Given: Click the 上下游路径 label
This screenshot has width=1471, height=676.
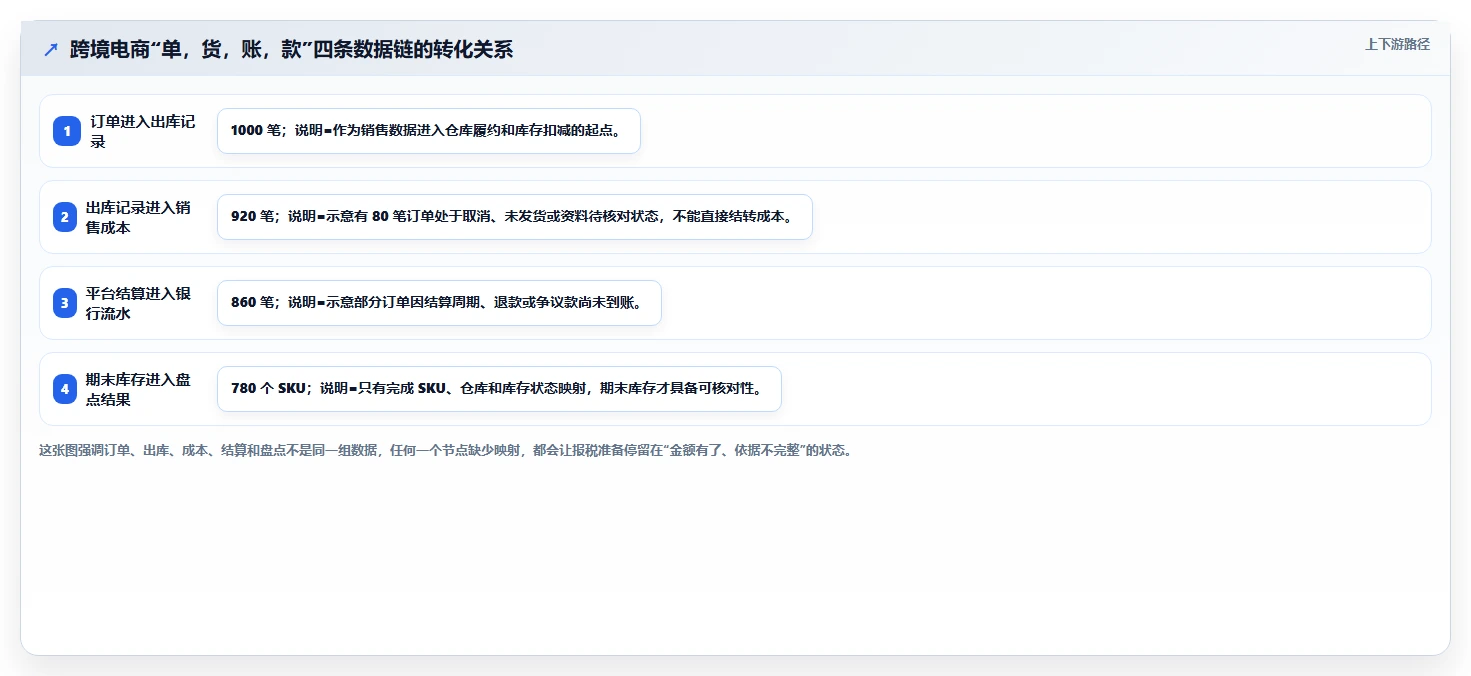Looking at the screenshot, I should [1397, 44].
